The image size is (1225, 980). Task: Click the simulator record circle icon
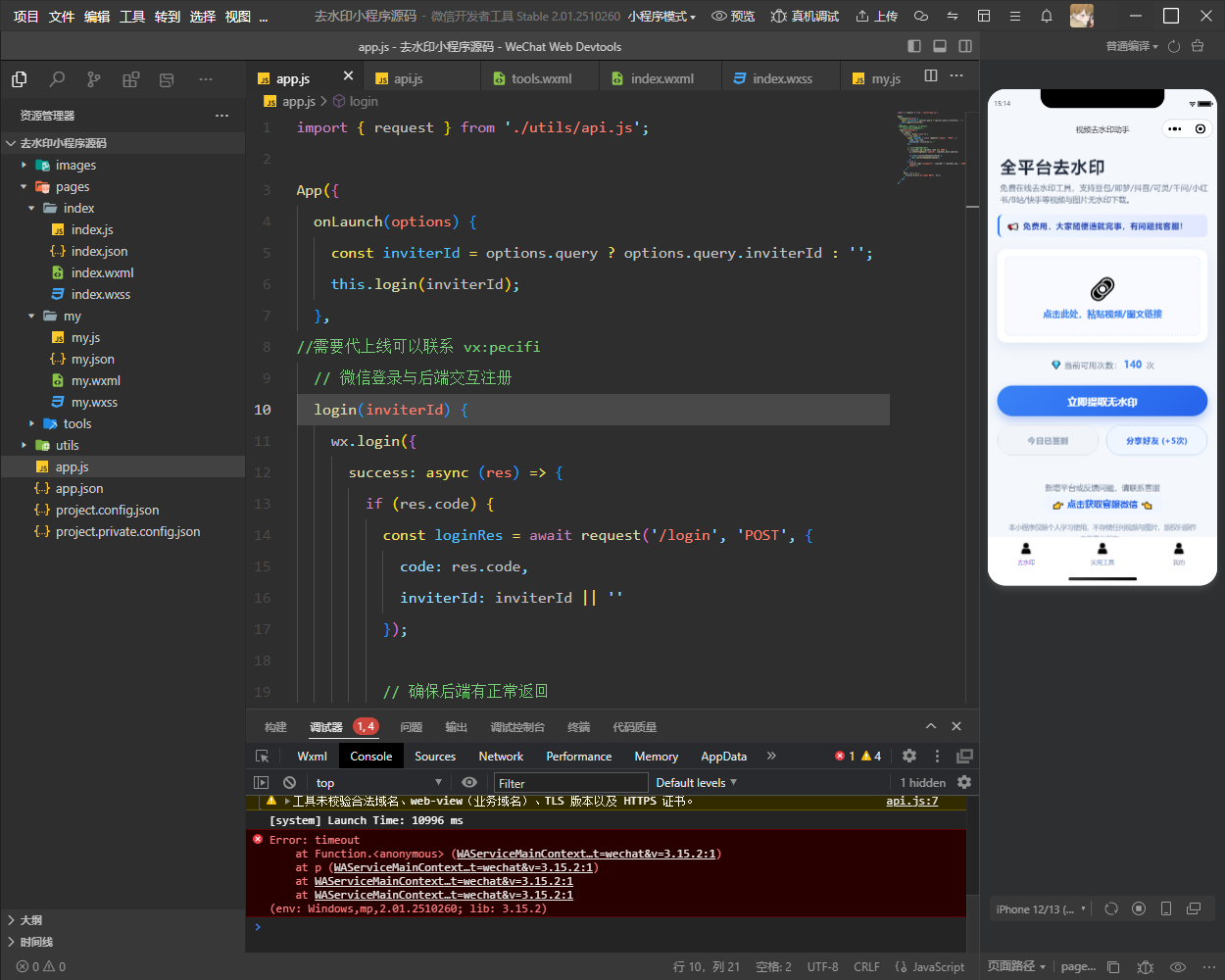tap(1139, 908)
